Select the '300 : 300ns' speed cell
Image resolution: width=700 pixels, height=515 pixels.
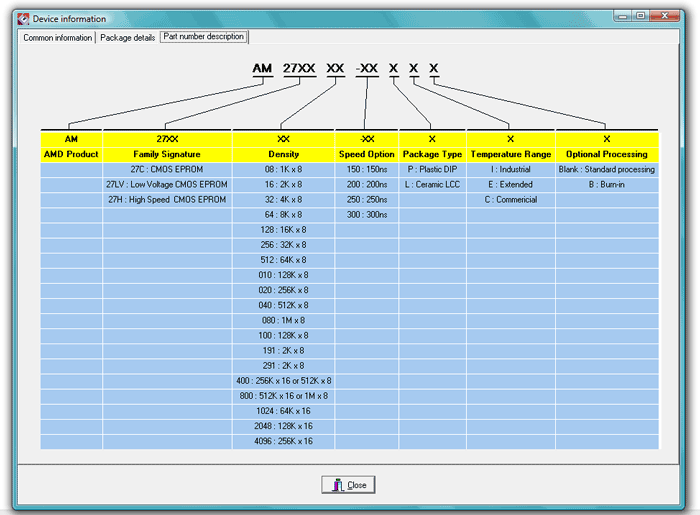tap(367, 215)
